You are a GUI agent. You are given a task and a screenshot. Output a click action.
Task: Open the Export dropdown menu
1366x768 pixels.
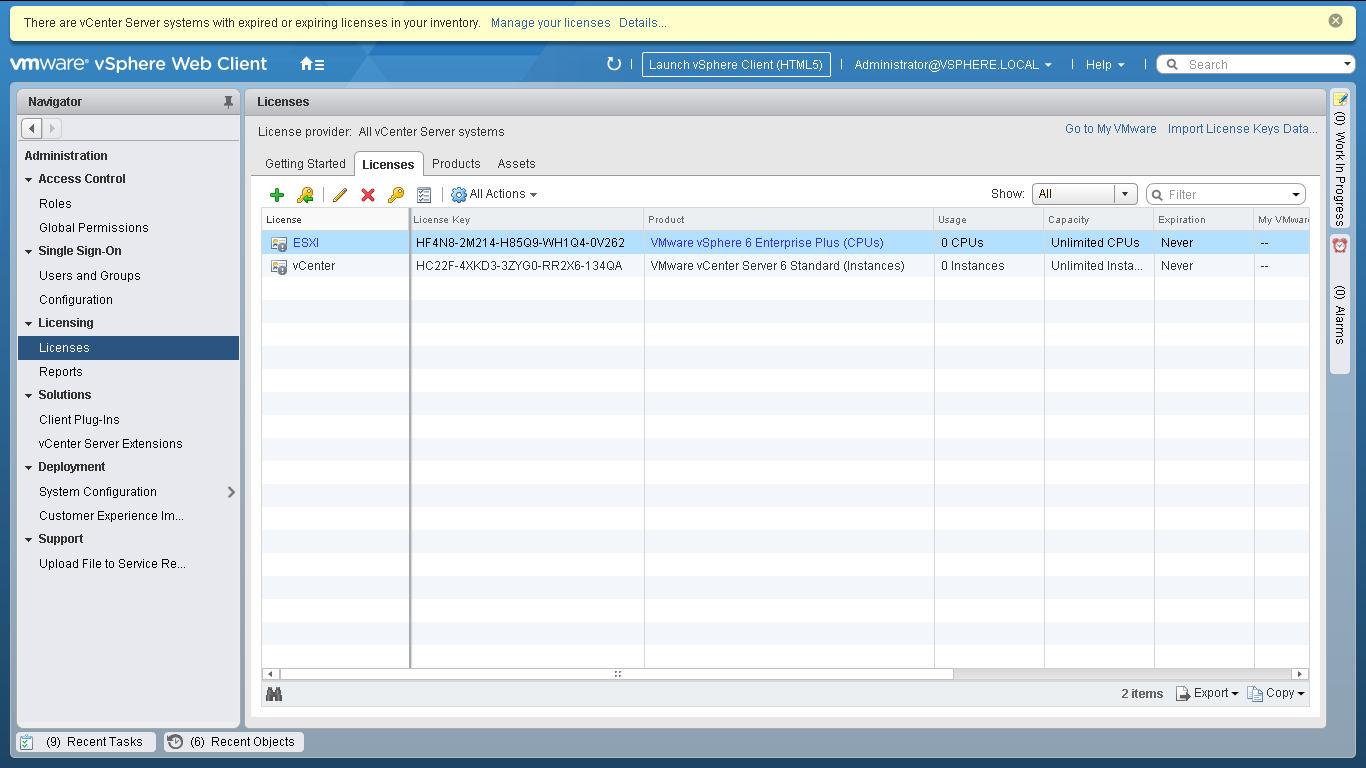(x=1207, y=693)
